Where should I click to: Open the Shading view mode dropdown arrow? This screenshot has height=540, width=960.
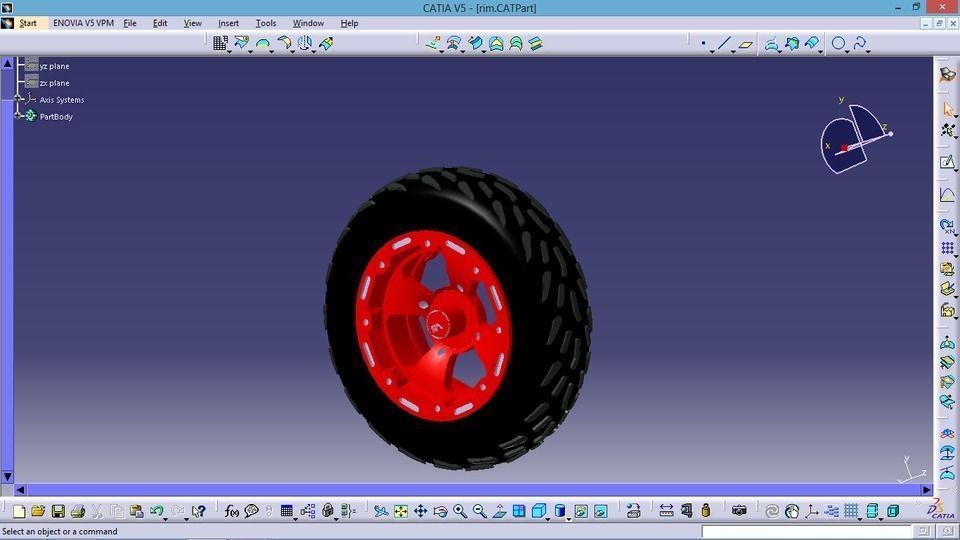[568, 519]
